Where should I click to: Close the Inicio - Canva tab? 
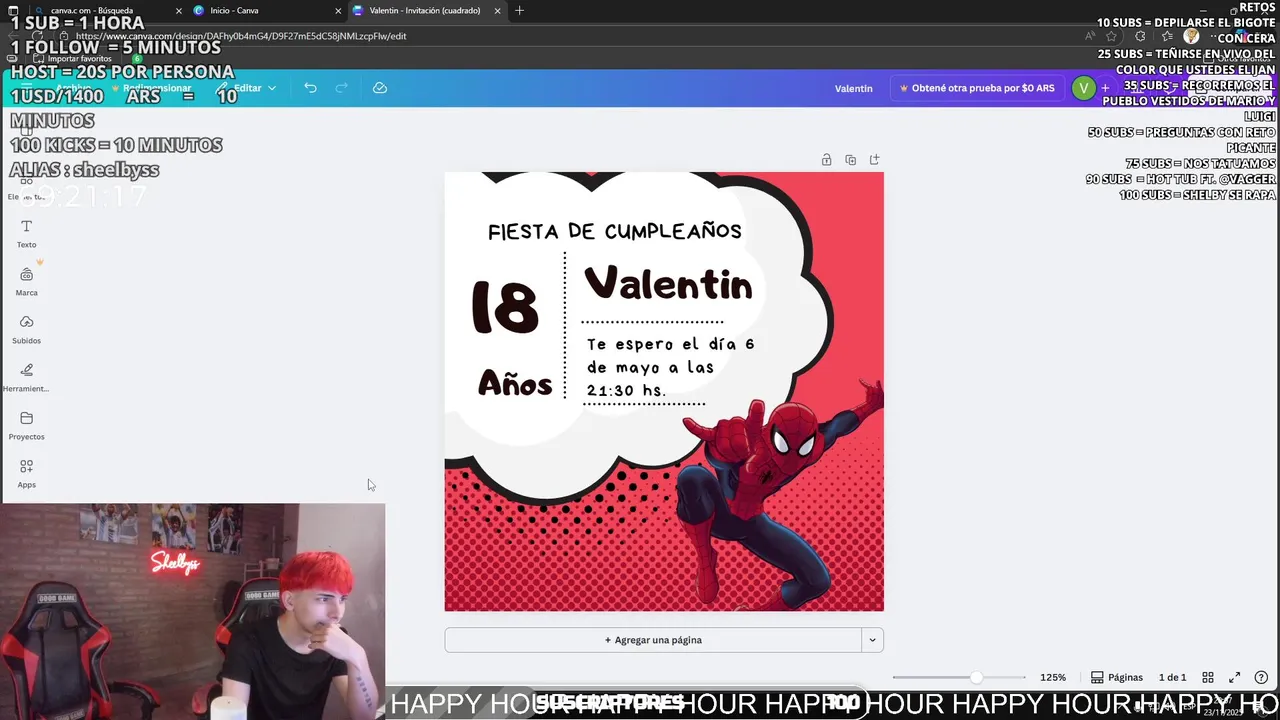(337, 10)
